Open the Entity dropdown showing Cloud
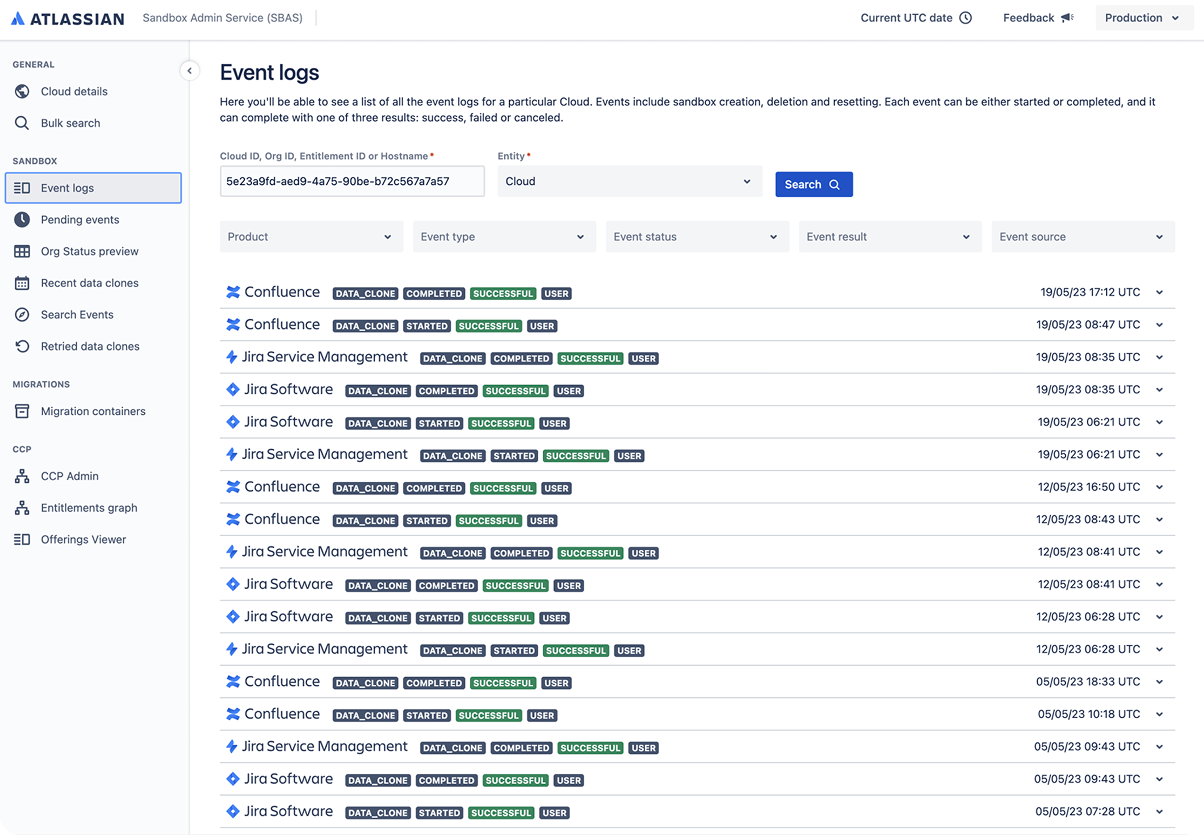The height and width of the screenshot is (835, 1204). (x=630, y=181)
